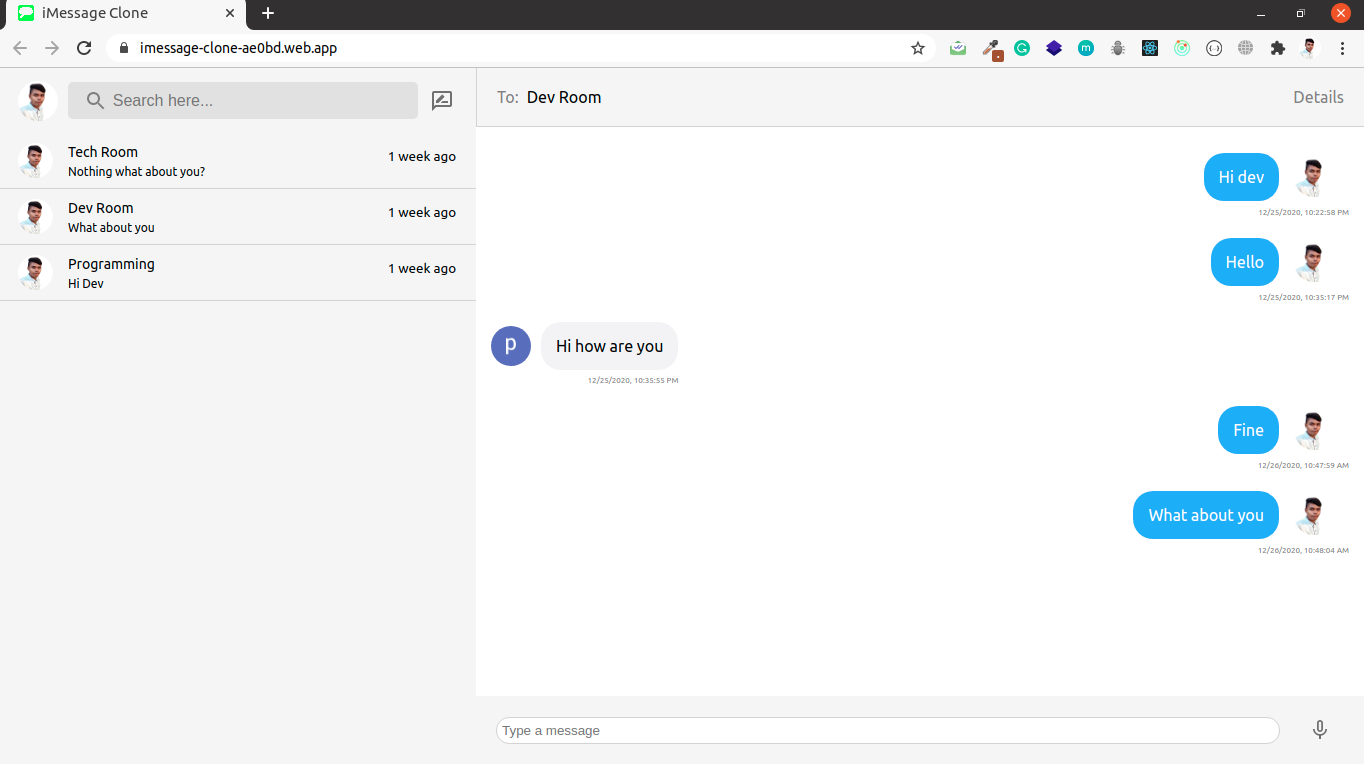The height and width of the screenshot is (764, 1364).
Task: Click the 'What about you' message bubble
Action: pyautogui.click(x=1205, y=515)
